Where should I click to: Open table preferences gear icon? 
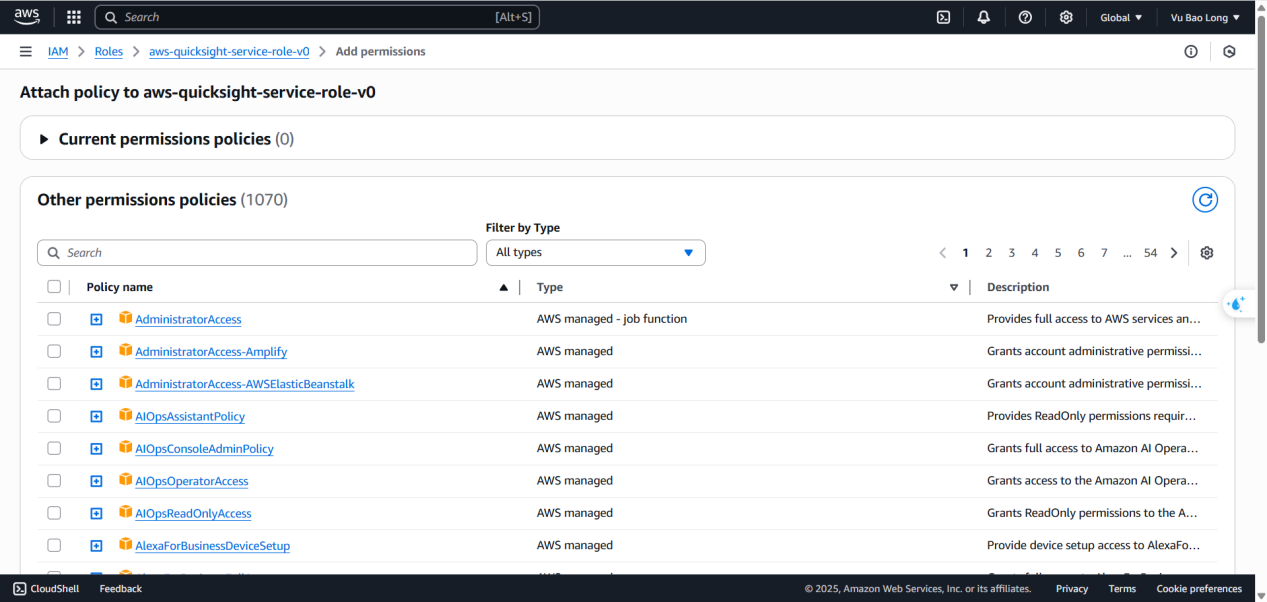pos(1207,253)
